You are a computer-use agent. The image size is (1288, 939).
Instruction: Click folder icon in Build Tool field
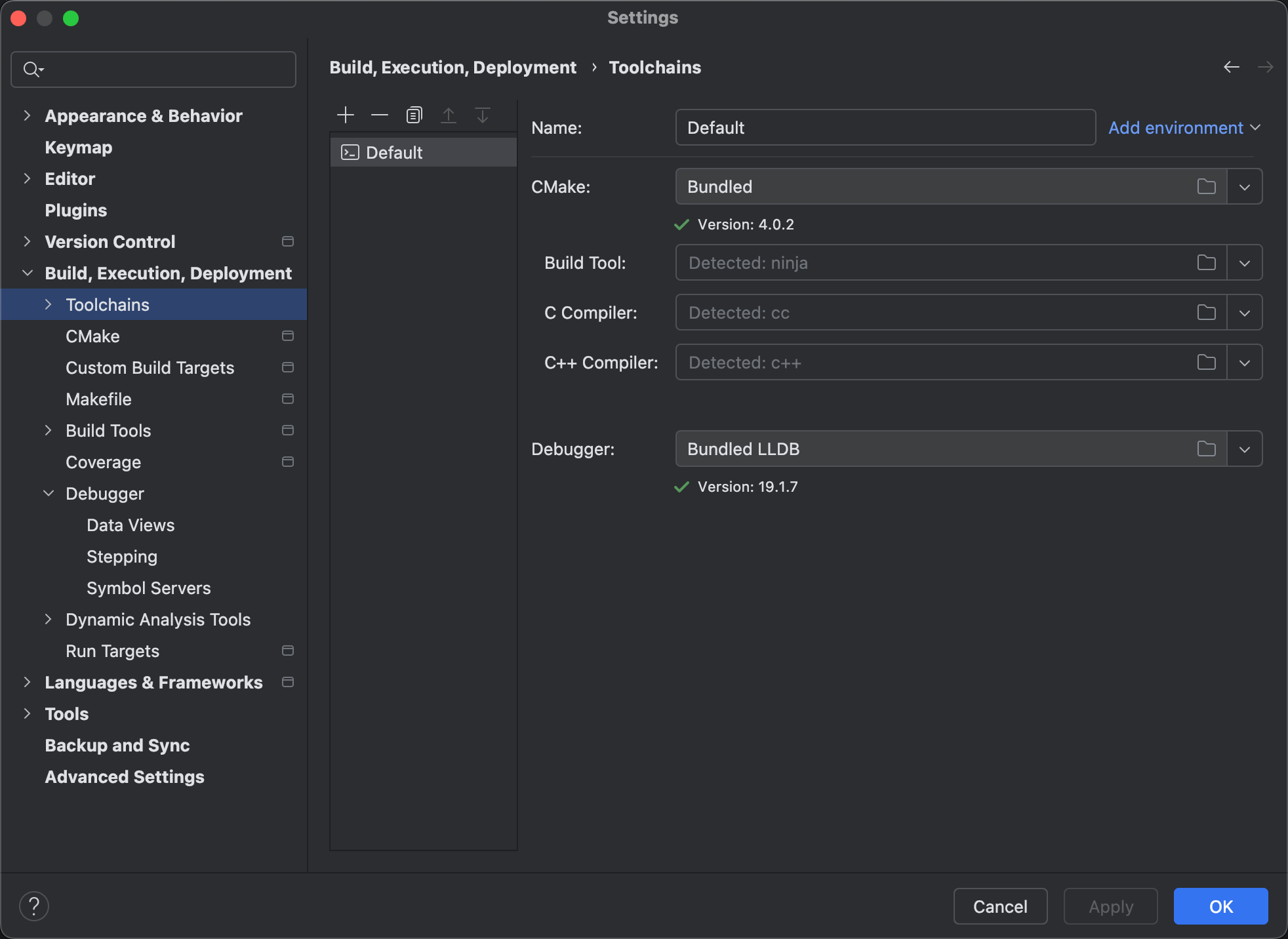1206,263
